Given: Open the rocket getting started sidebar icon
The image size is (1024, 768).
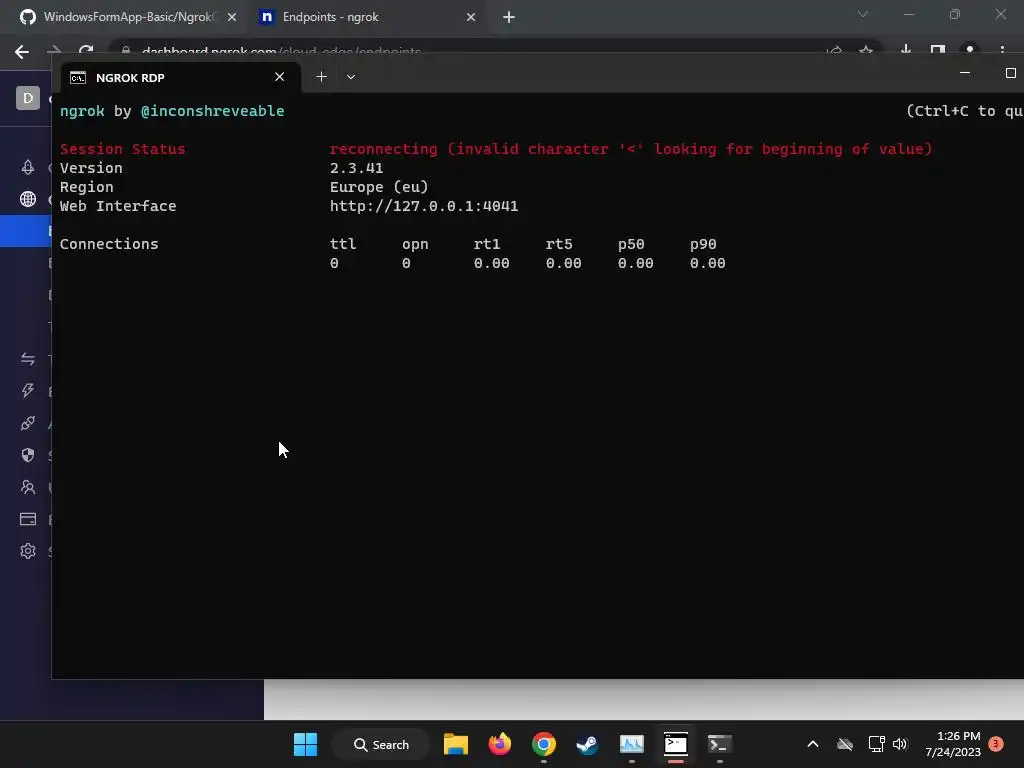Looking at the screenshot, I should [x=27, y=167].
